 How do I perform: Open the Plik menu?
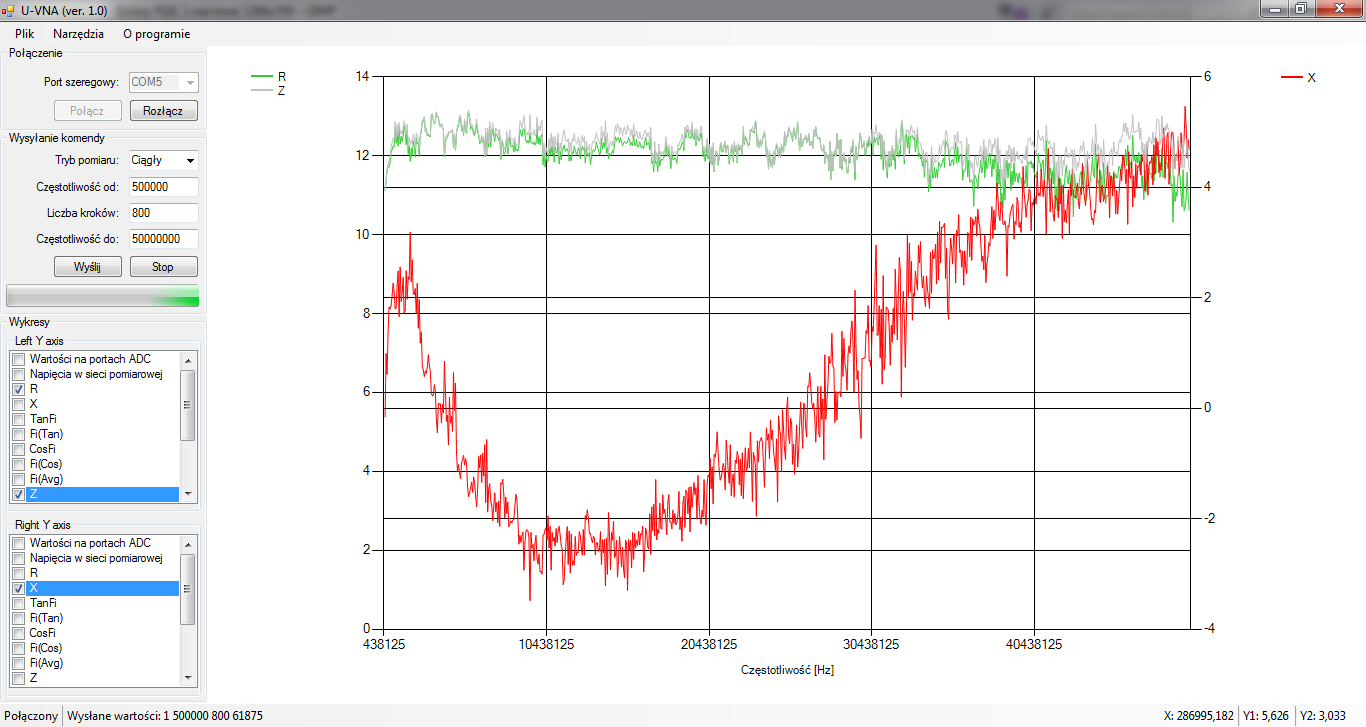24,33
